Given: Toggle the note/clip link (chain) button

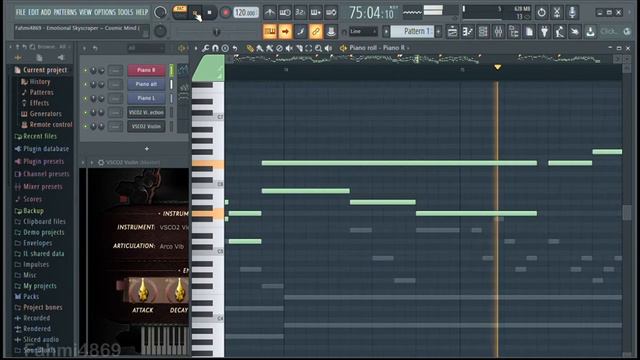Looking at the screenshot, I should [316, 31].
